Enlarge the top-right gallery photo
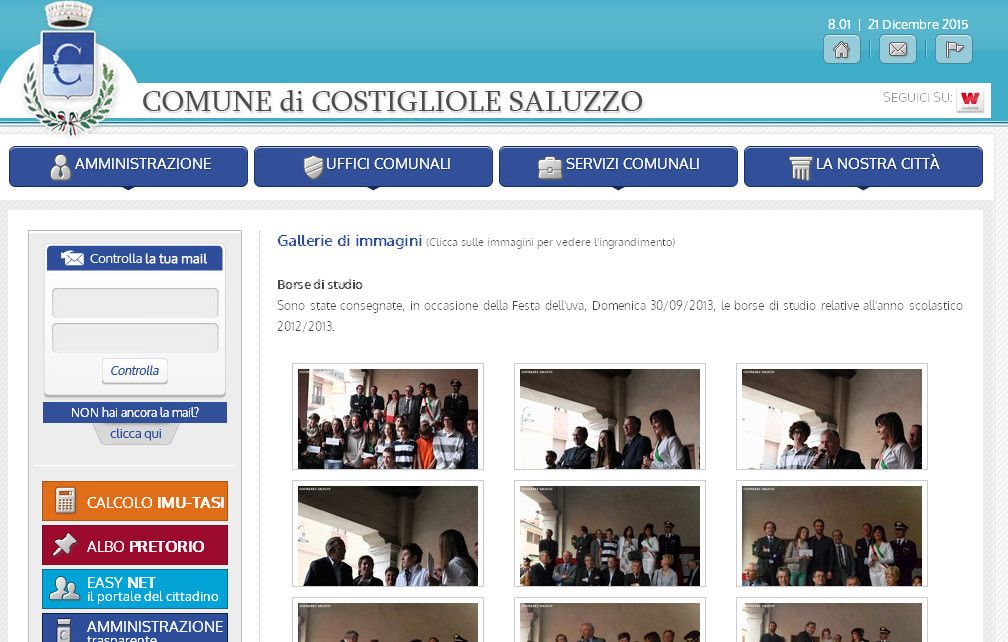The width and height of the screenshot is (1008, 642). tap(832, 418)
